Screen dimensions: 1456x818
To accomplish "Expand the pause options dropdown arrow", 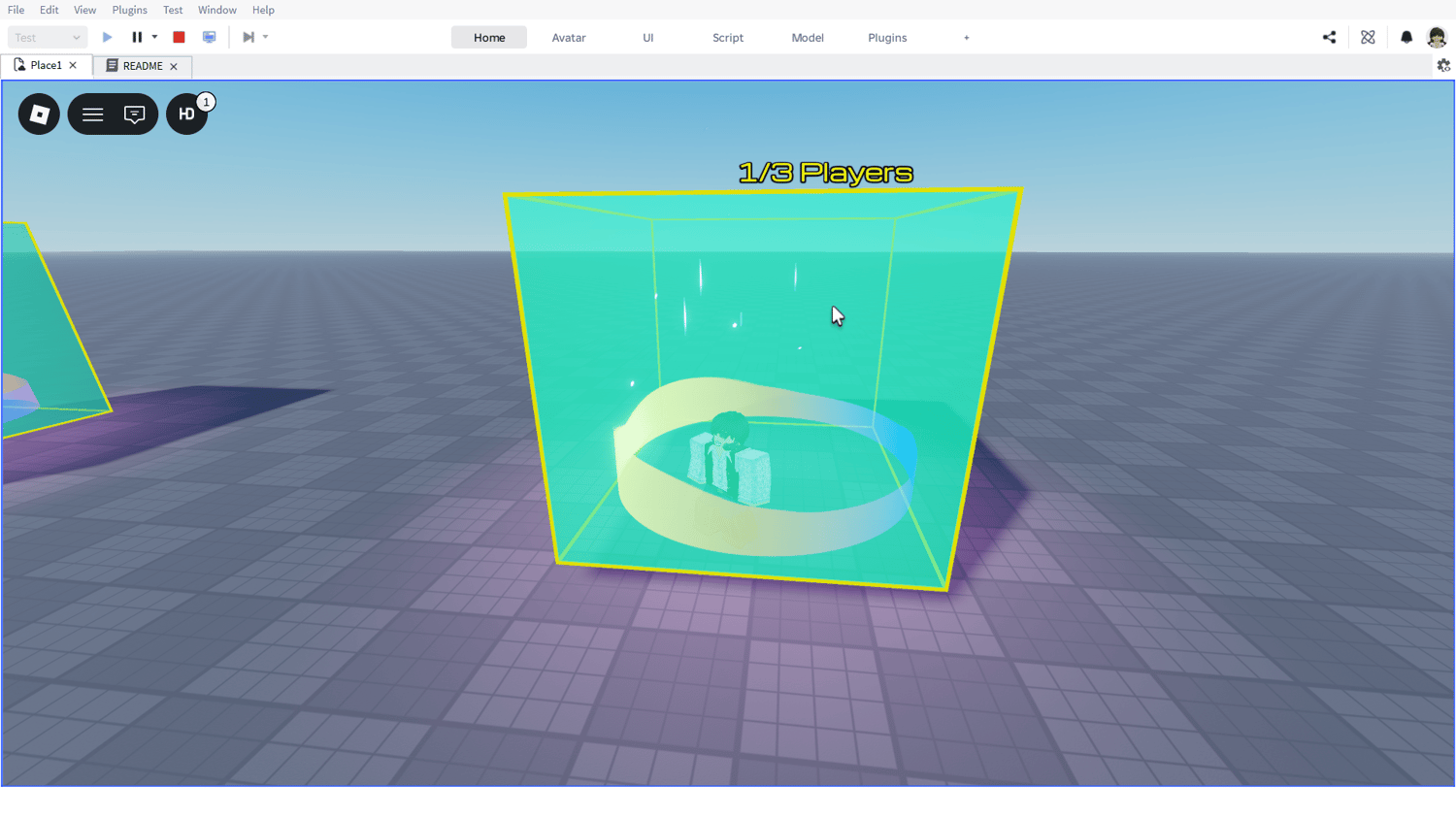I will pyautogui.click(x=154, y=38).
